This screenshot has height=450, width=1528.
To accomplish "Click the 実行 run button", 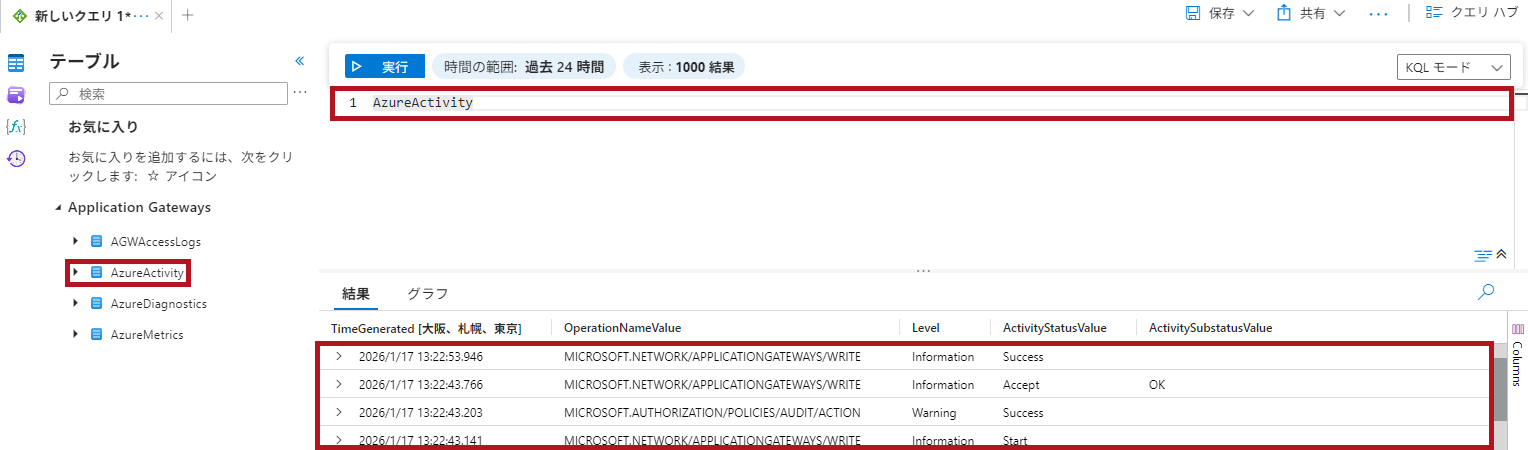I will pyautogui.click(x=385, y=67).
